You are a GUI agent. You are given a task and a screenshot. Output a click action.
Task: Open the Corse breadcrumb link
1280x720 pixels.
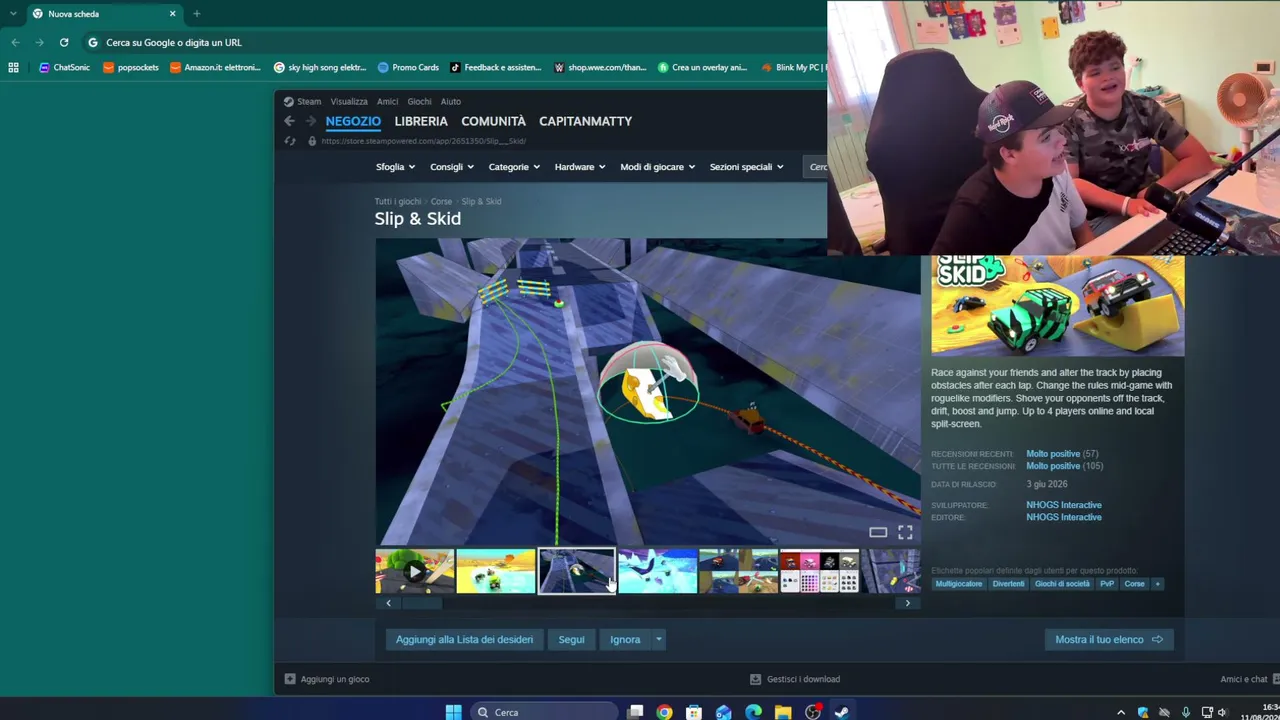coord(441,202)
